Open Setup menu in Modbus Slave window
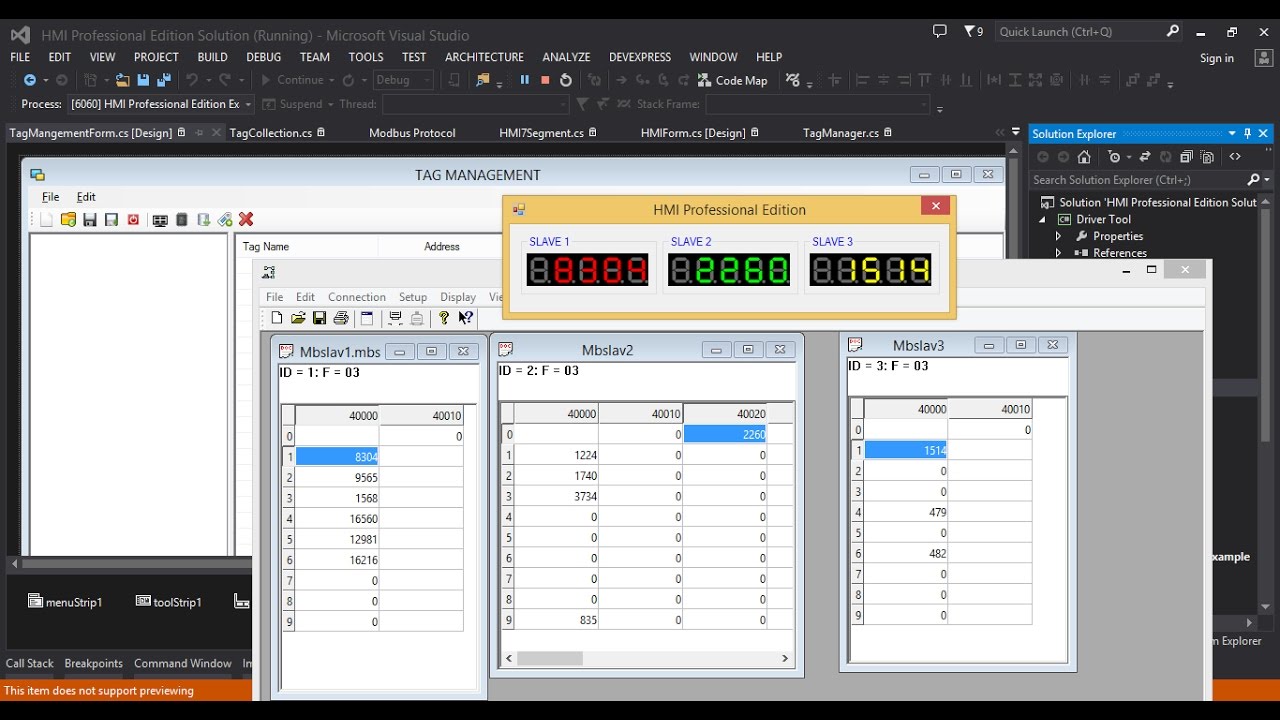This screenshot has height=720, width=1280. pyautogui.click(x=413, y=297)
